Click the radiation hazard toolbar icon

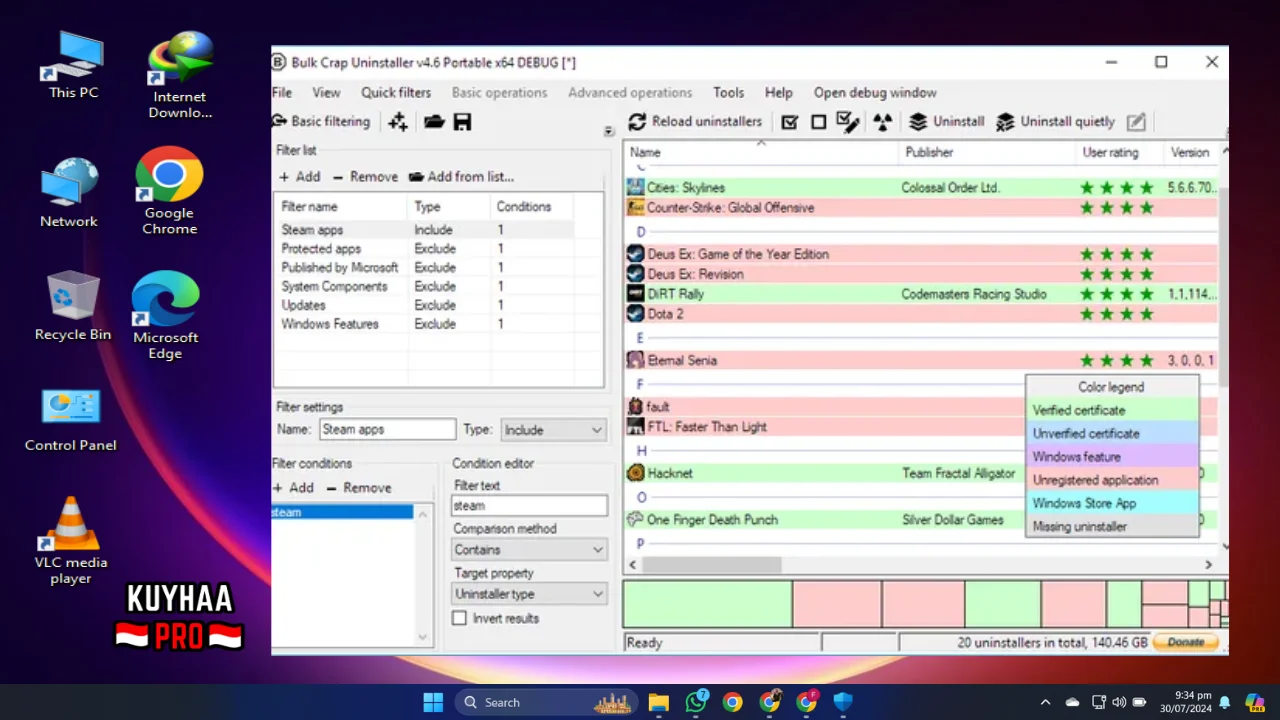(x=883, y=122)
